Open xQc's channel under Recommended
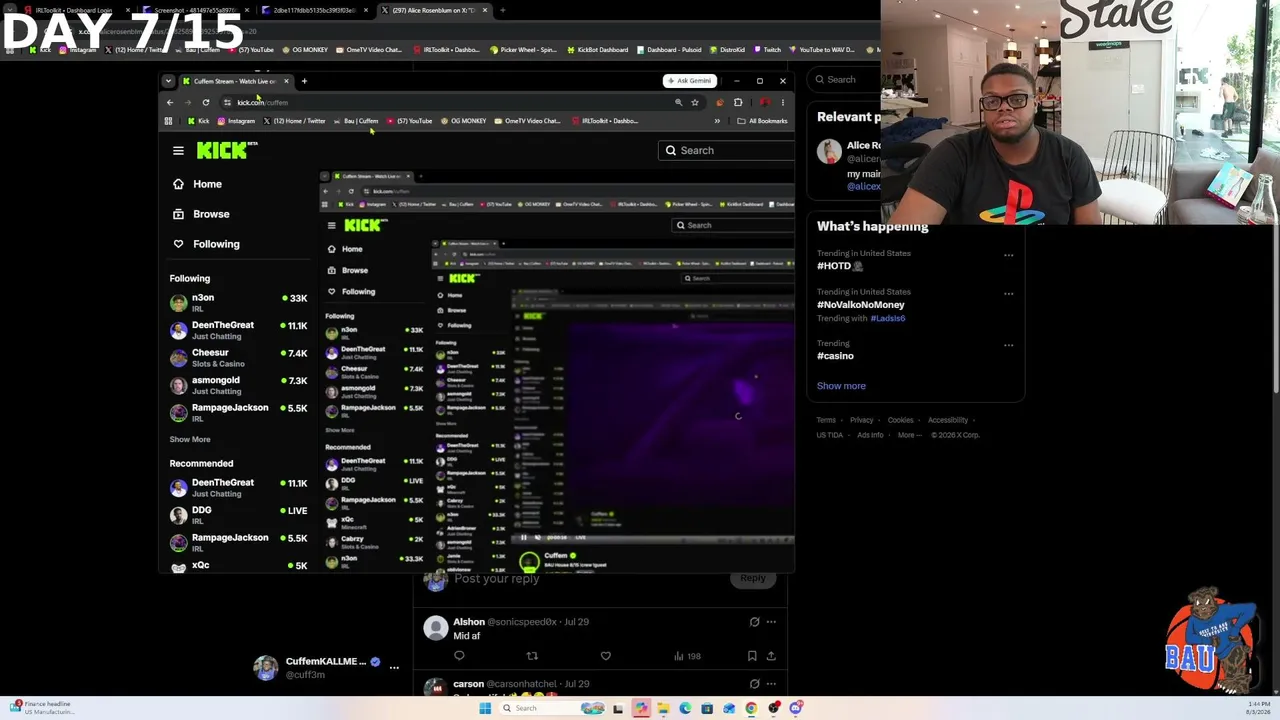The width and height of the screenshot is (1280, 720). pos(238,565)
